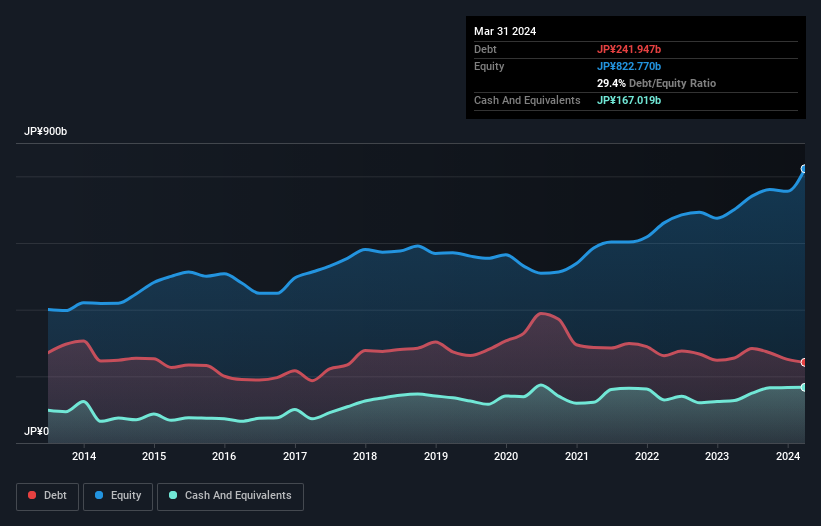Image resolution: width=821 pixels, height=526 pixels.
Task: Click Cash And Equivalents label in tooltip
Action: [x=527, y=100]
